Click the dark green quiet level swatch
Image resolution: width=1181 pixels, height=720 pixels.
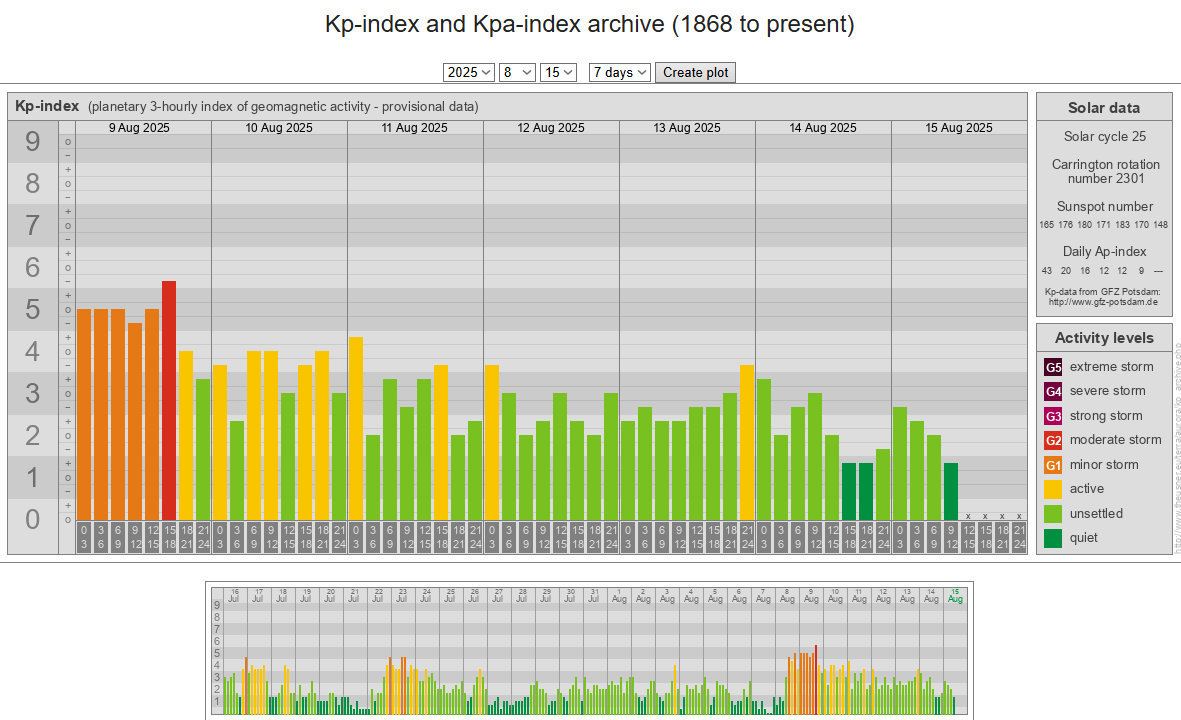(x=1053, y=538)
